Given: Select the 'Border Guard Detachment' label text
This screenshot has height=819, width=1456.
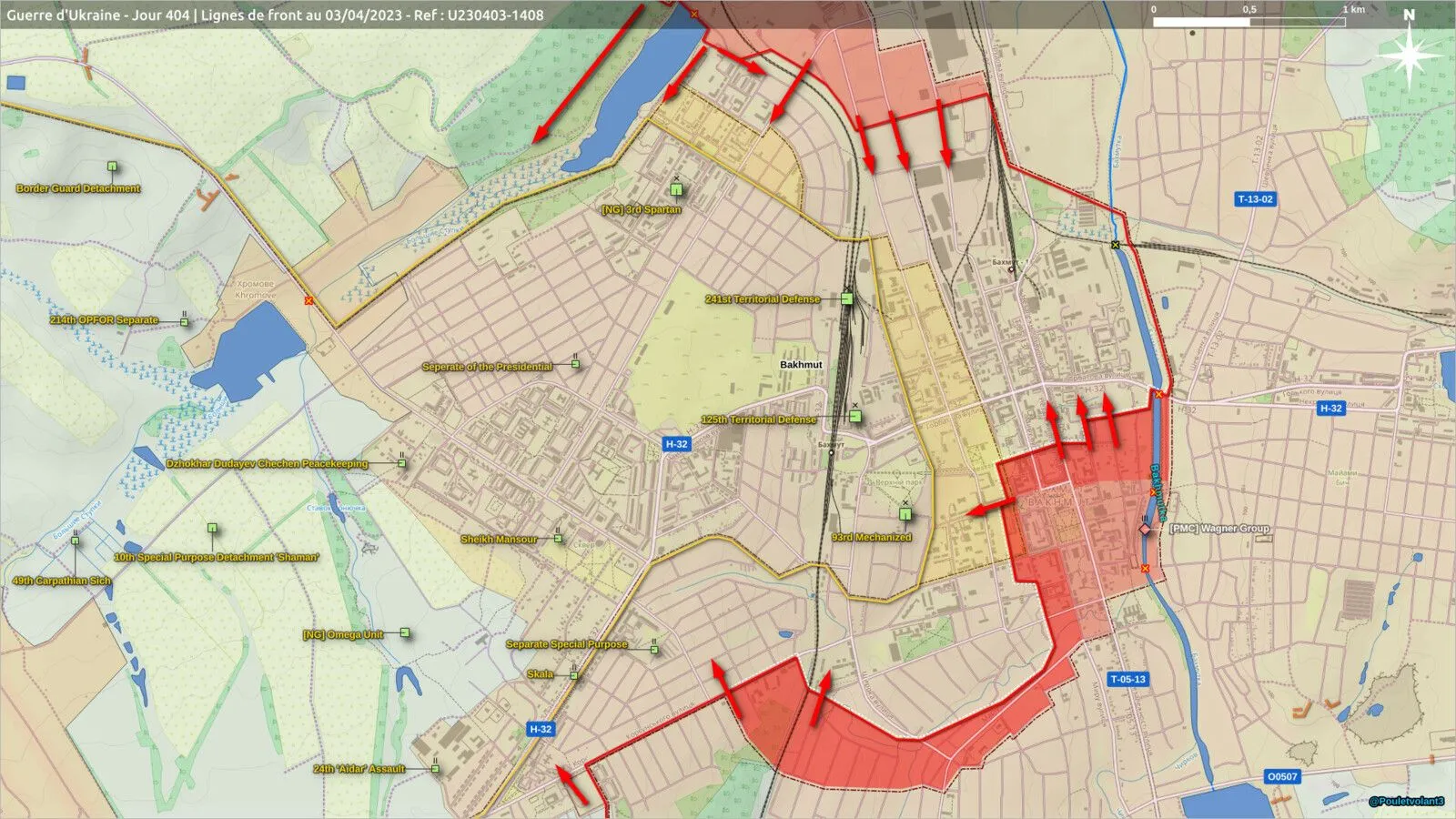Looking at the screenshot, I should 78,188.
